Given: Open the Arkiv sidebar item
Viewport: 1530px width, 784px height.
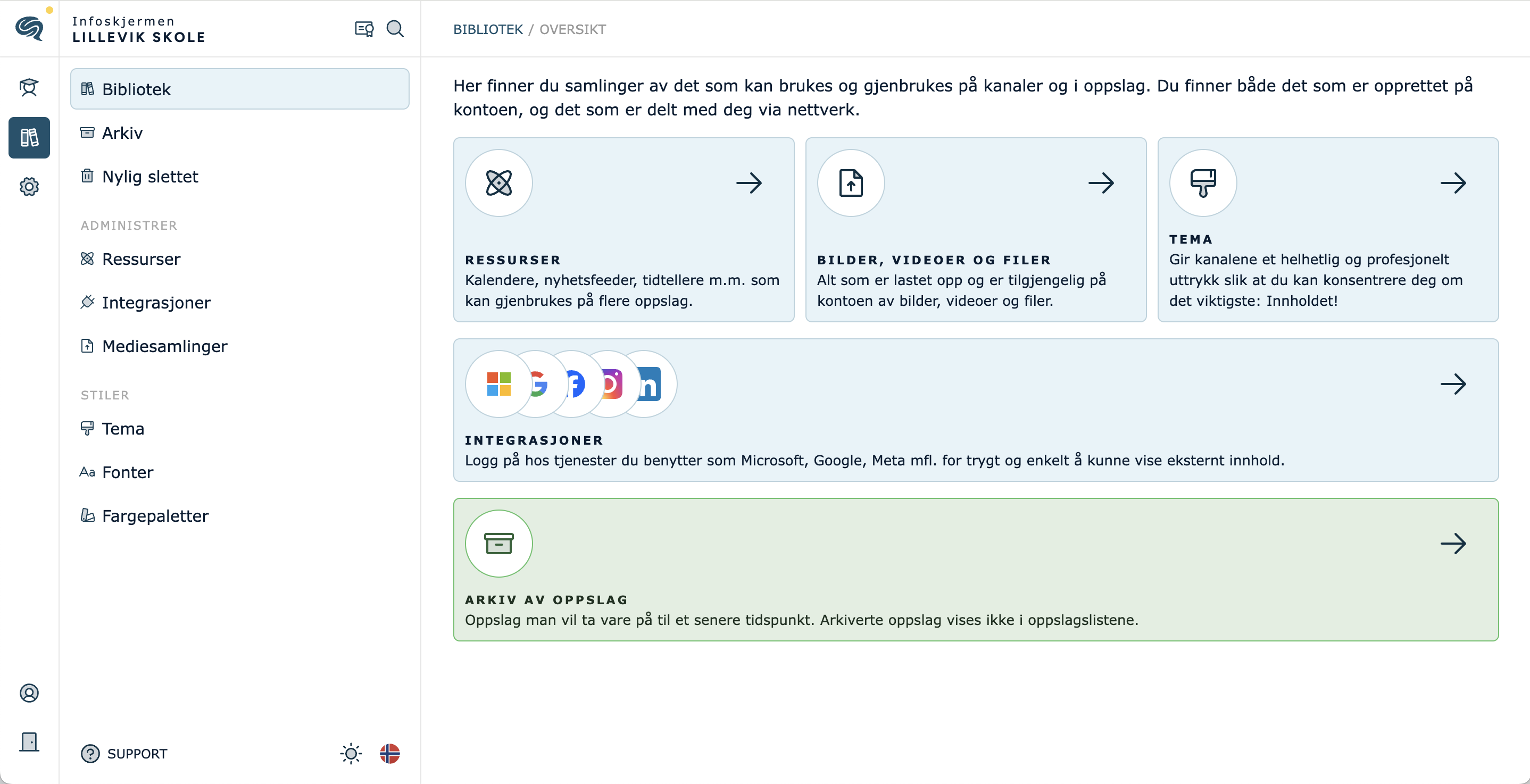Looking at the screenshot, I should [122, 132].
